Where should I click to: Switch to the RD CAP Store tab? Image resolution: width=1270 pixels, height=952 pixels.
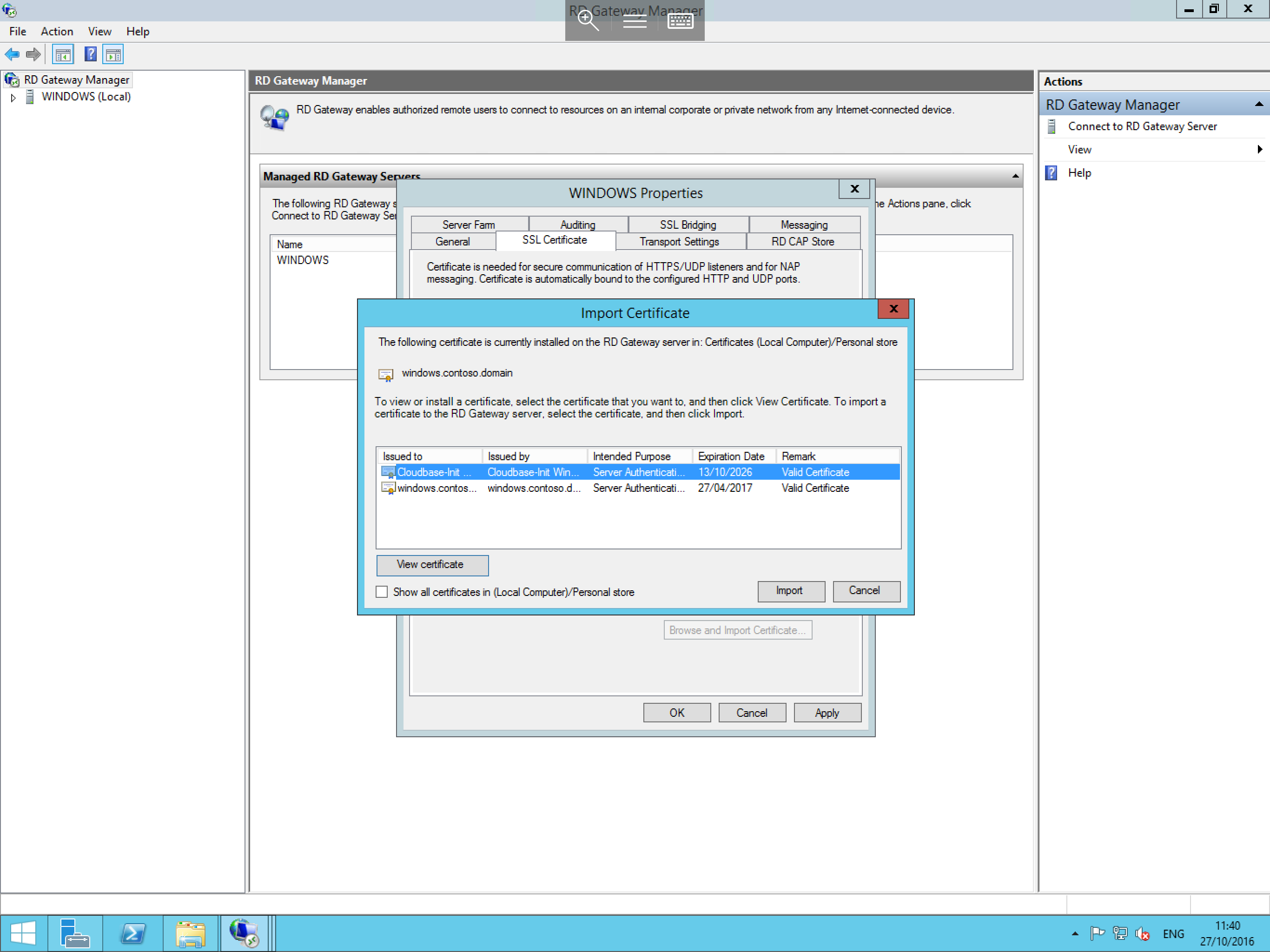[x=803, y=242]
